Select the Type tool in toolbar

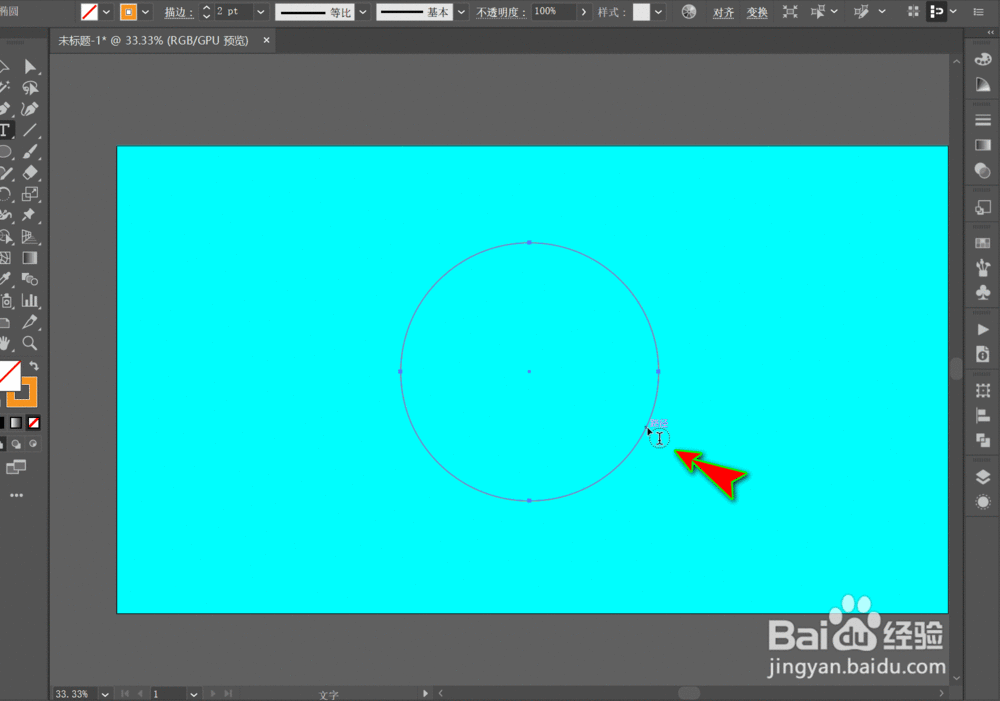[x=5, y=130]
